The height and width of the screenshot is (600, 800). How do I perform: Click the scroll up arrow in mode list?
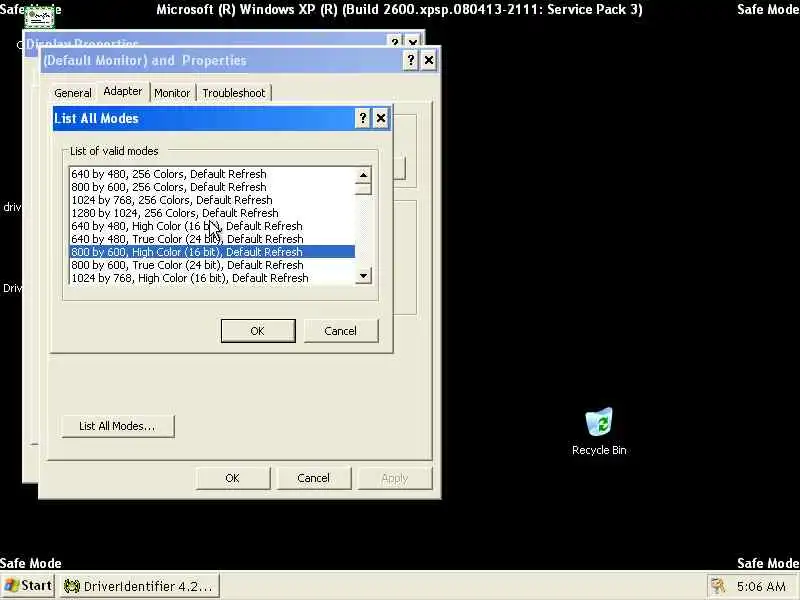pos(363,175)
